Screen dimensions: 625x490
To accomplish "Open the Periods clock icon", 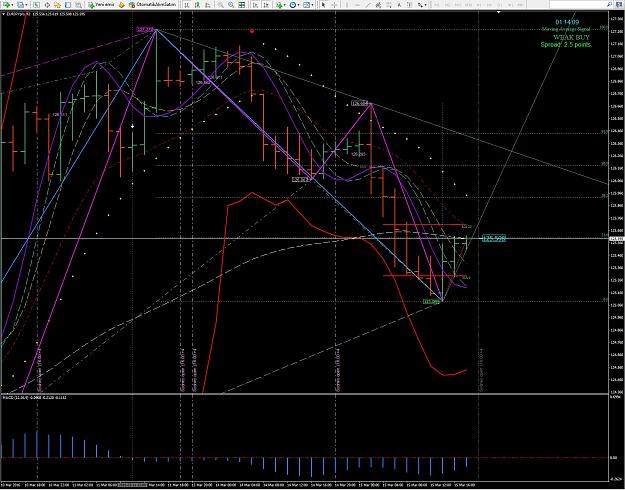I will [x=293, y=5].
